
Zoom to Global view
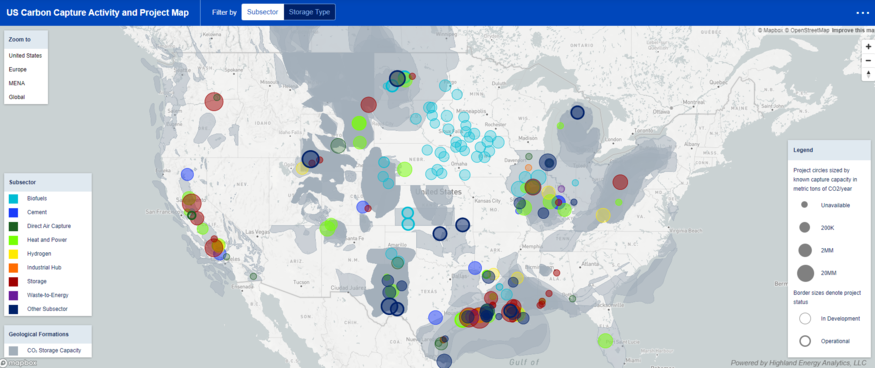(17, 97)
